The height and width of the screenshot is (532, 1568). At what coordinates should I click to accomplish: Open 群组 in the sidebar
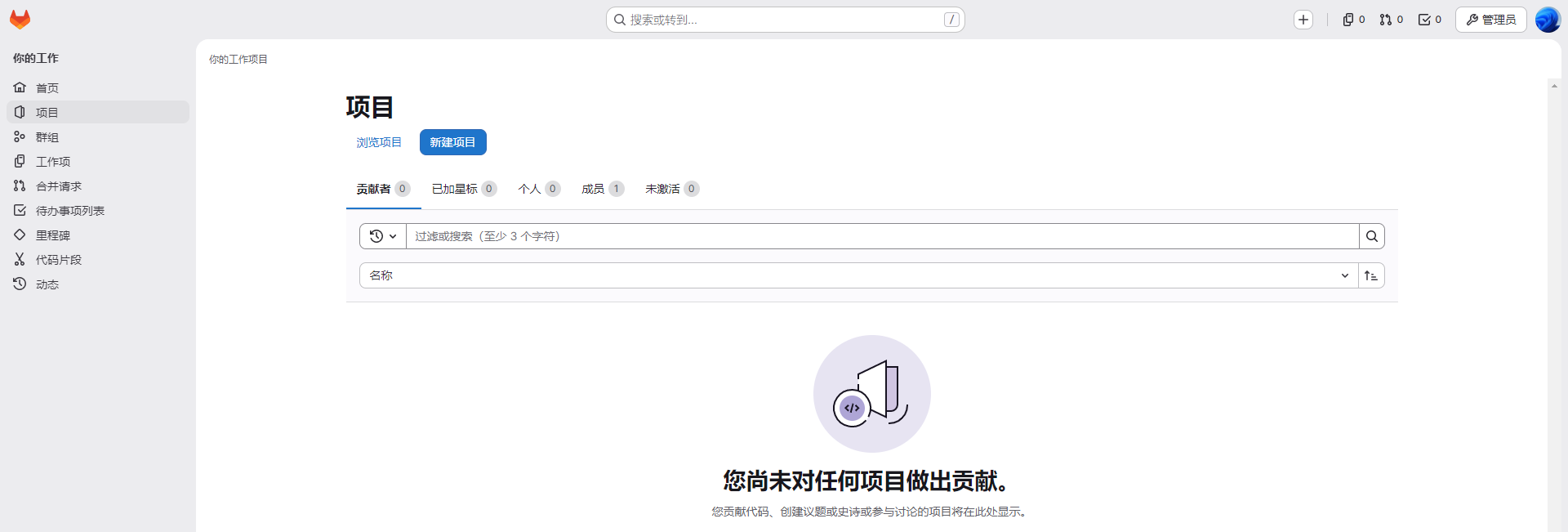98,136
